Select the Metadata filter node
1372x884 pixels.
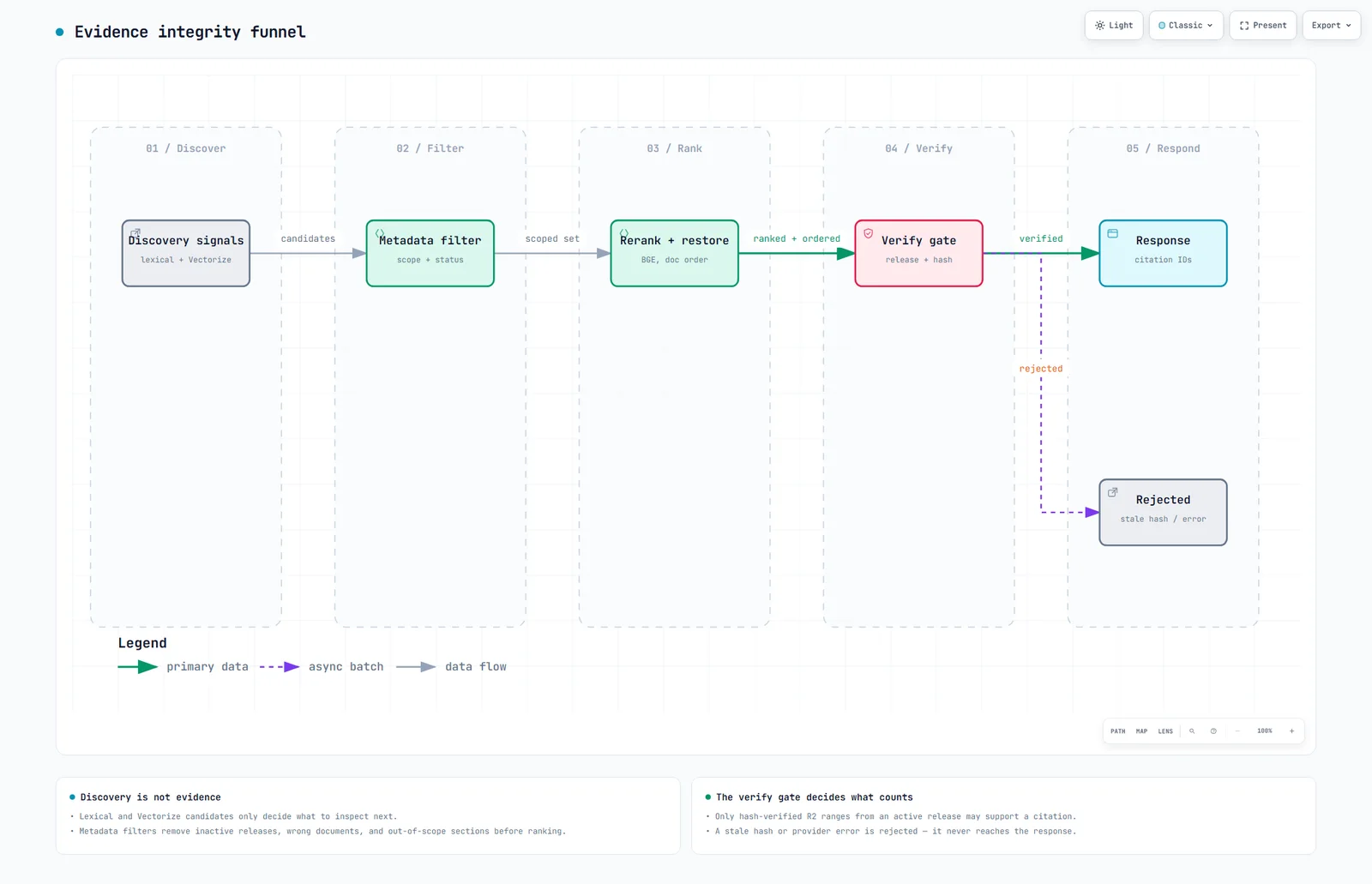point(430,253)
